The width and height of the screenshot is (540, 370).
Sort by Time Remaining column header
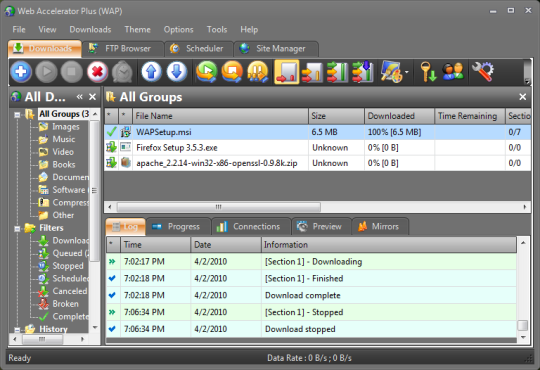(470, 116)
